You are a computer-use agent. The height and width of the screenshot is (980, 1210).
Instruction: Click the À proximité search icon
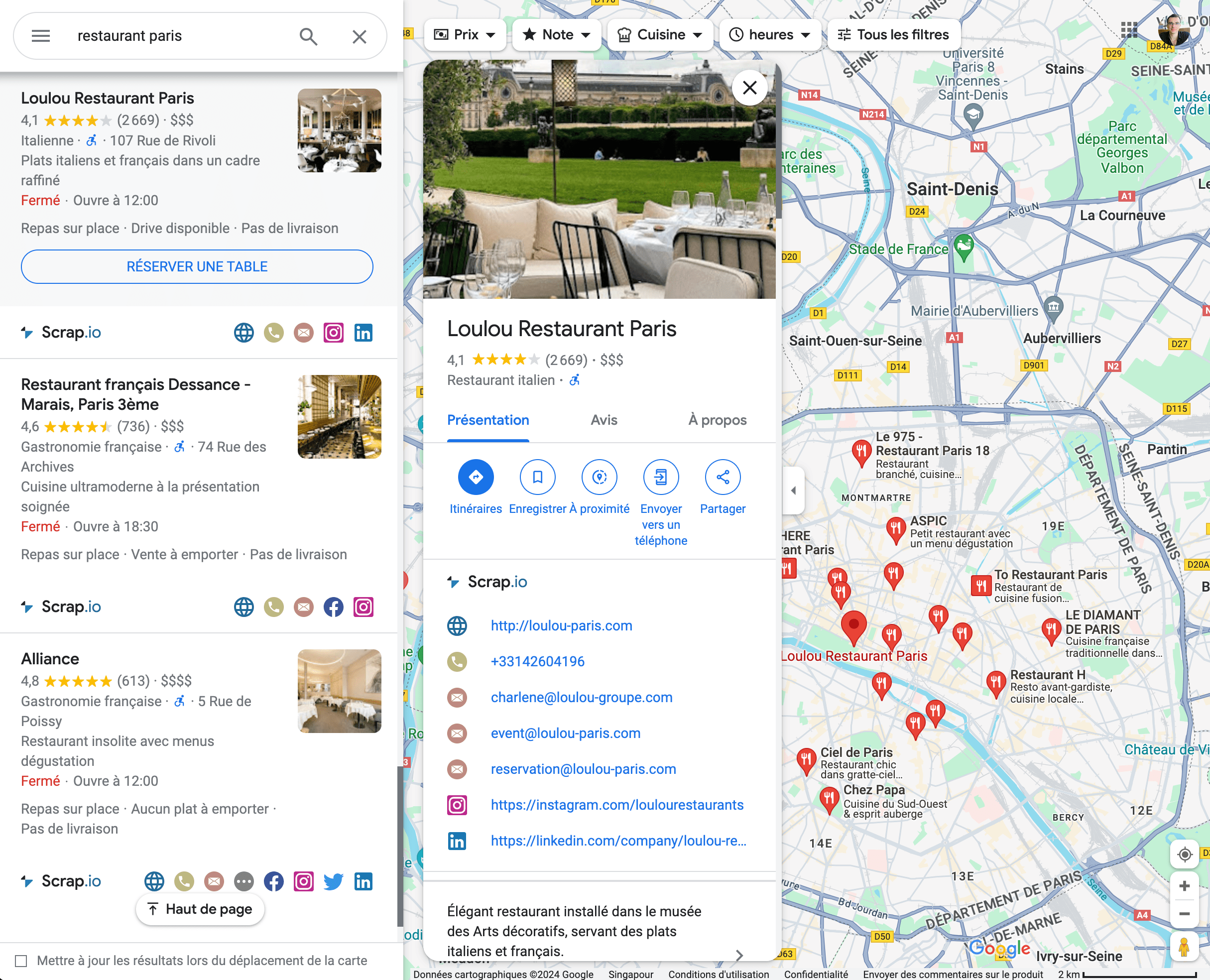[x=600, y=477]
